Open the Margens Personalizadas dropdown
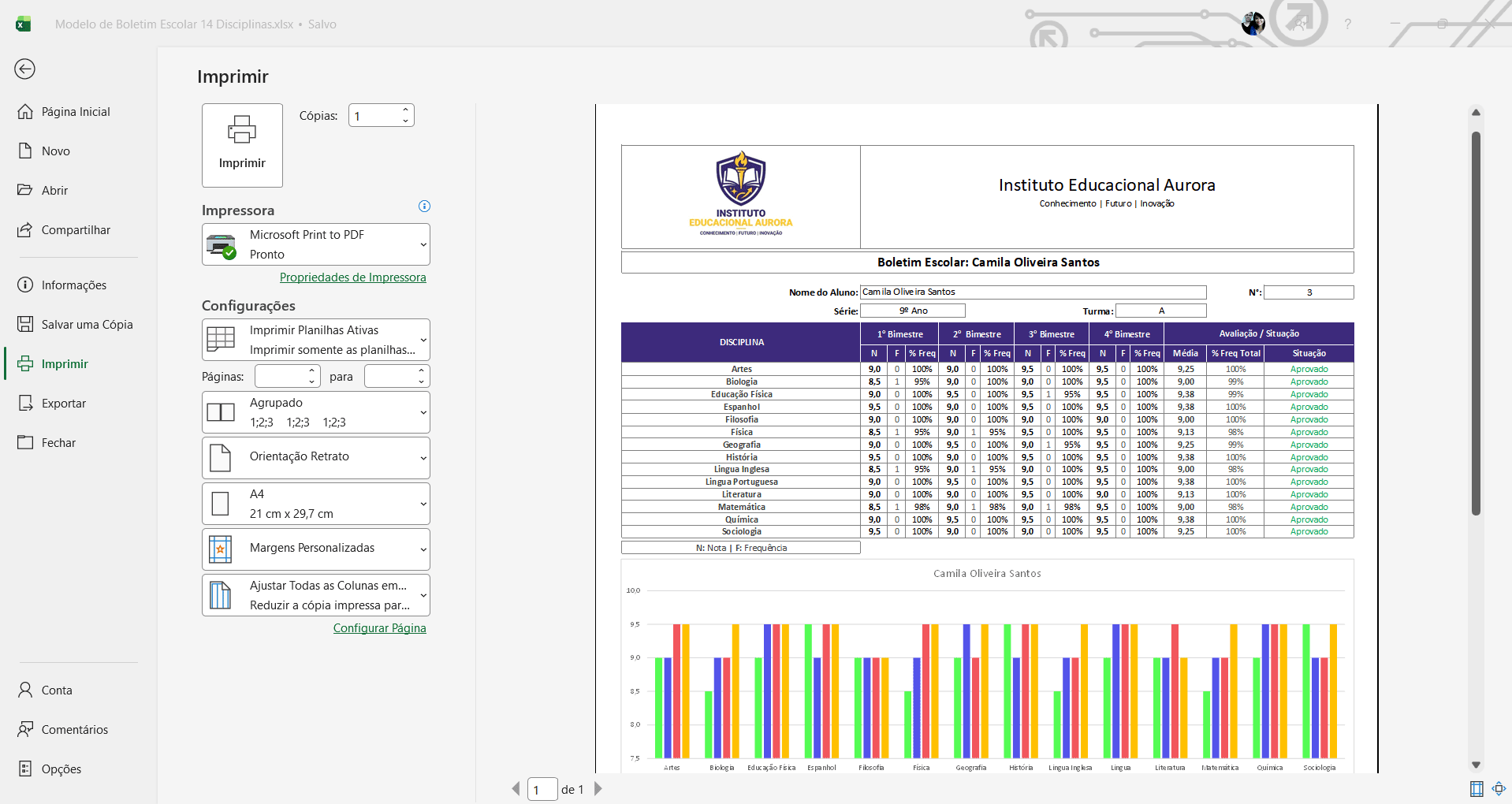This screenshot has width=1512, height=804. tap(316, 549)
